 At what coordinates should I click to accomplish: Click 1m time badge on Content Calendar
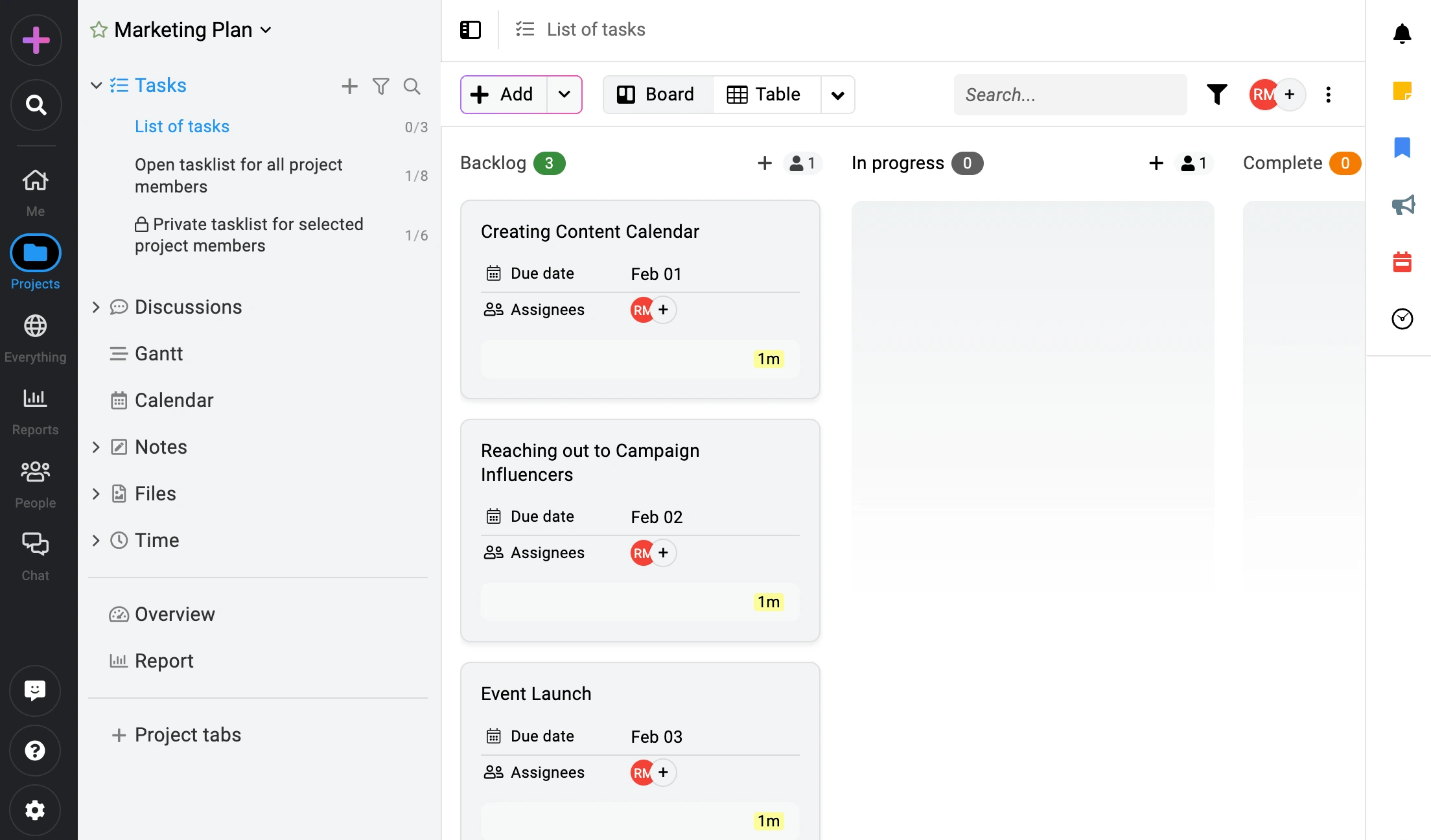click(x=769, y=359)
